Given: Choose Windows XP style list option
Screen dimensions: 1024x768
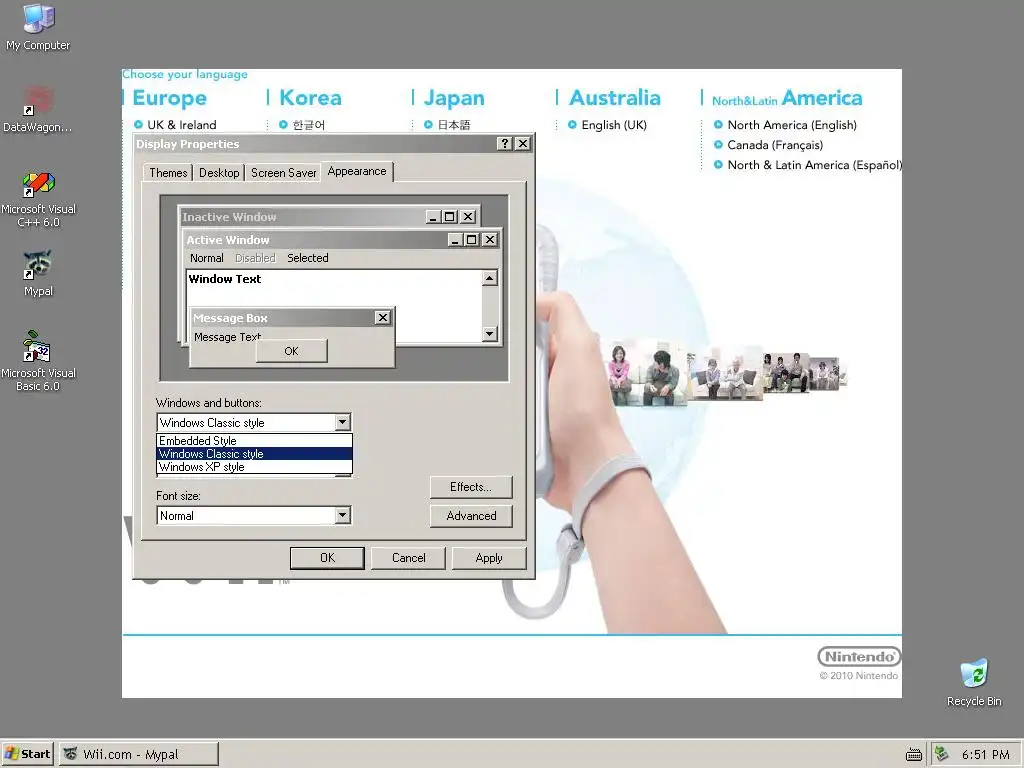Looking at the screenshot, I should (255, 467).
